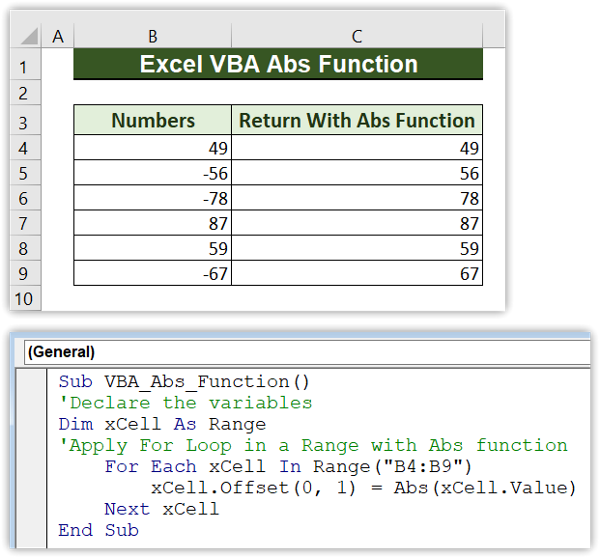Open the (General) object dropdown
Viewport: 600px width, 558px height.
(307, 352)
